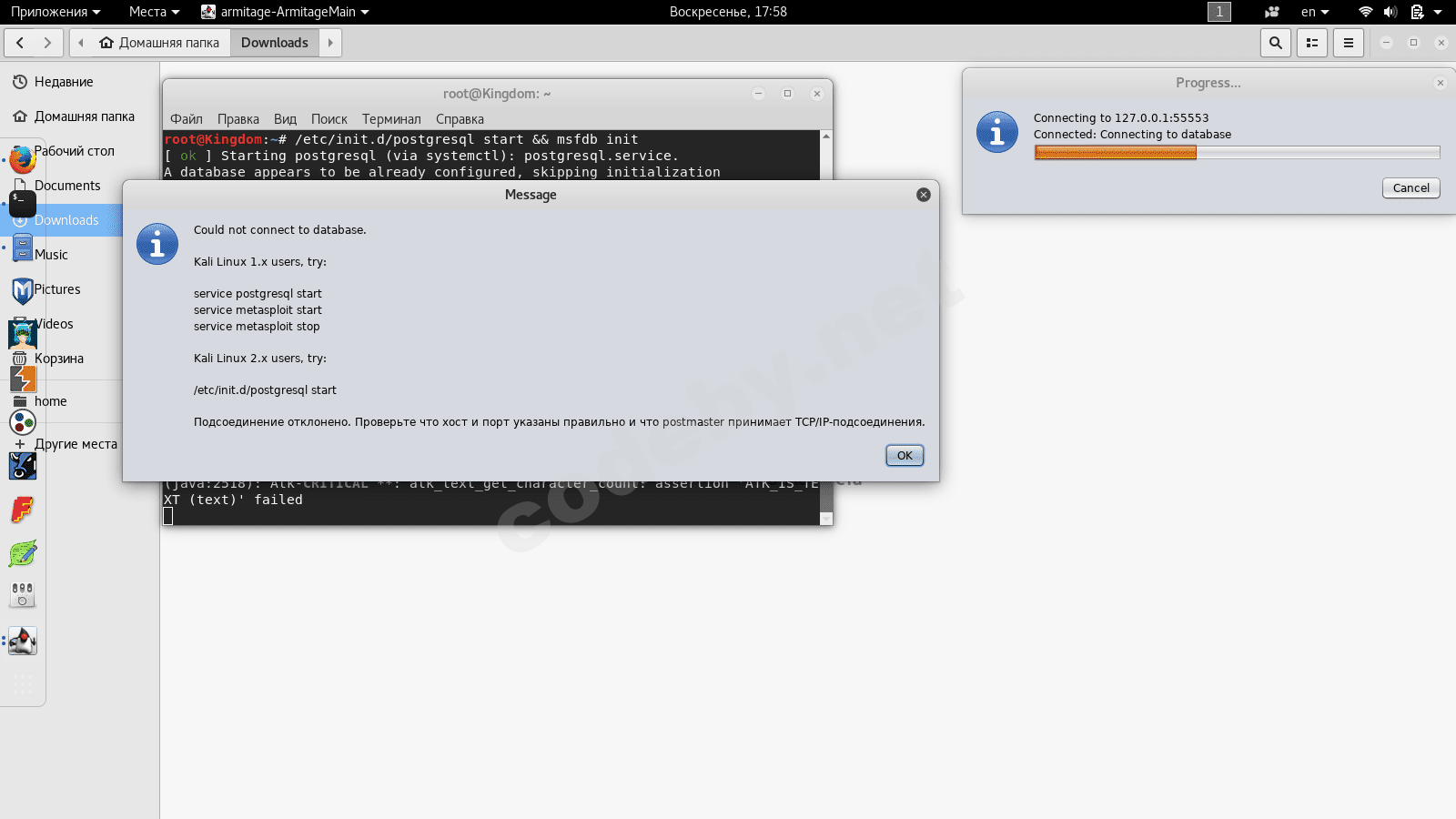Click the Домашняя папка path bar button
Image resolution: width=1456 pixels, height=819 pixels.
point(160,43)
